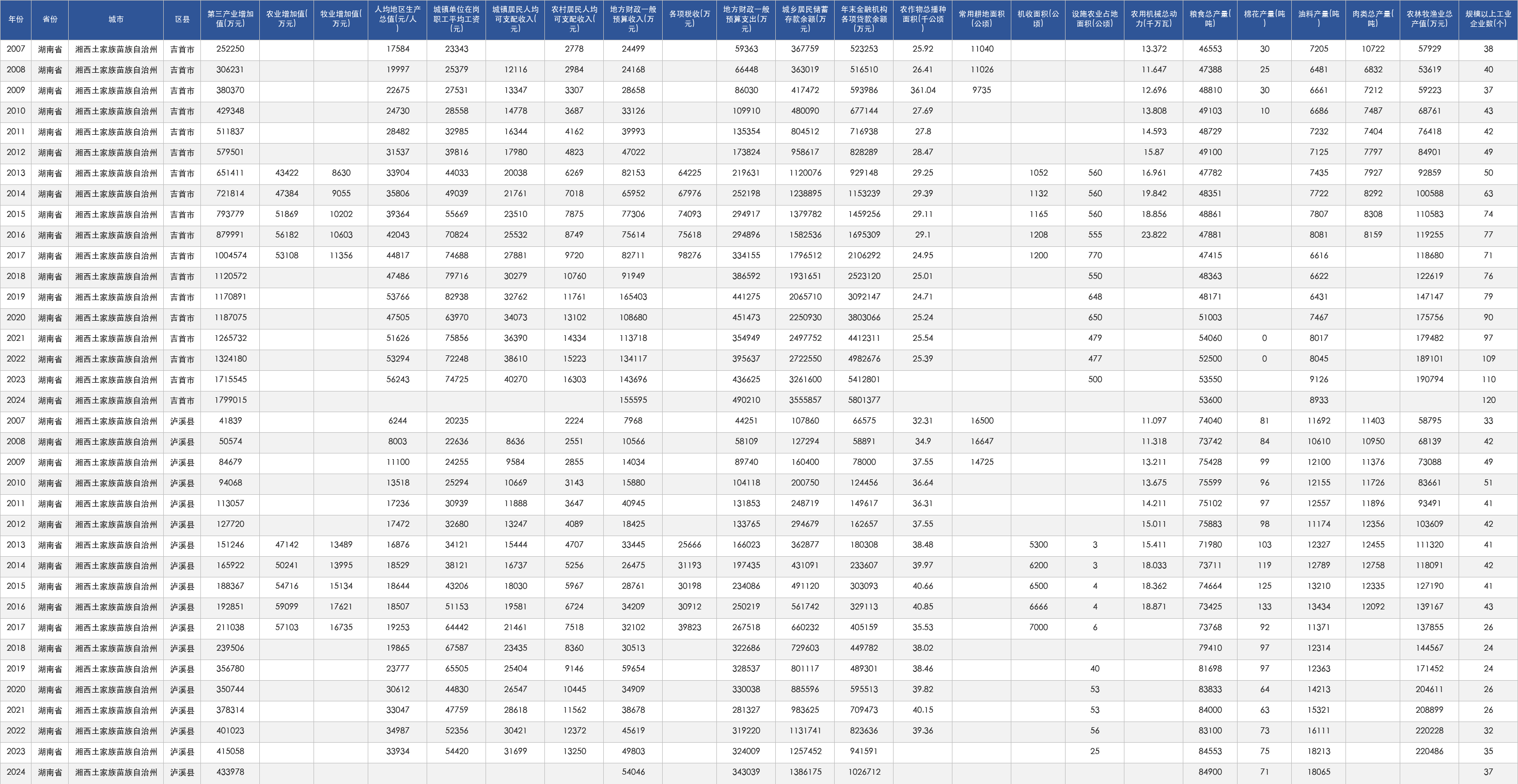Select the 农业增加值 cell showing 43422
The image size is (1518, 784).
pyautogui.click(x=286, y=173)
